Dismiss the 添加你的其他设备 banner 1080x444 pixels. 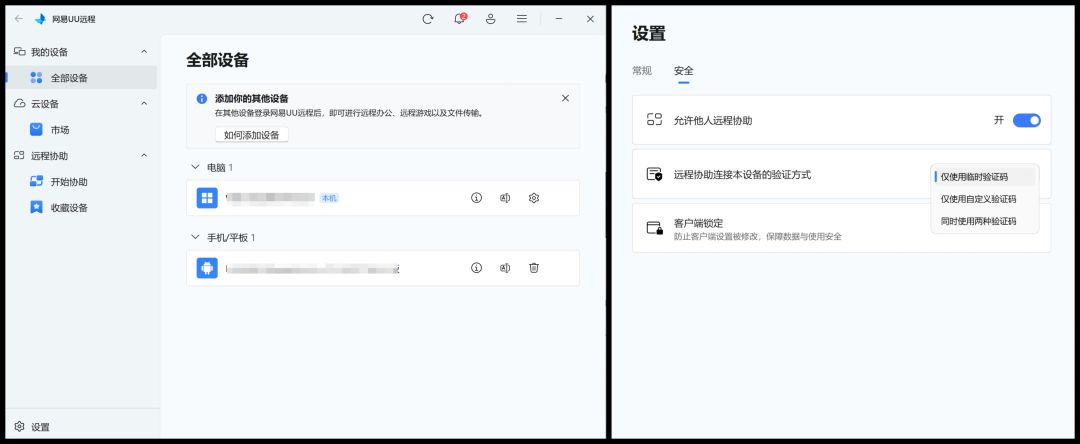pyautogui.click(x=565, y=98)
